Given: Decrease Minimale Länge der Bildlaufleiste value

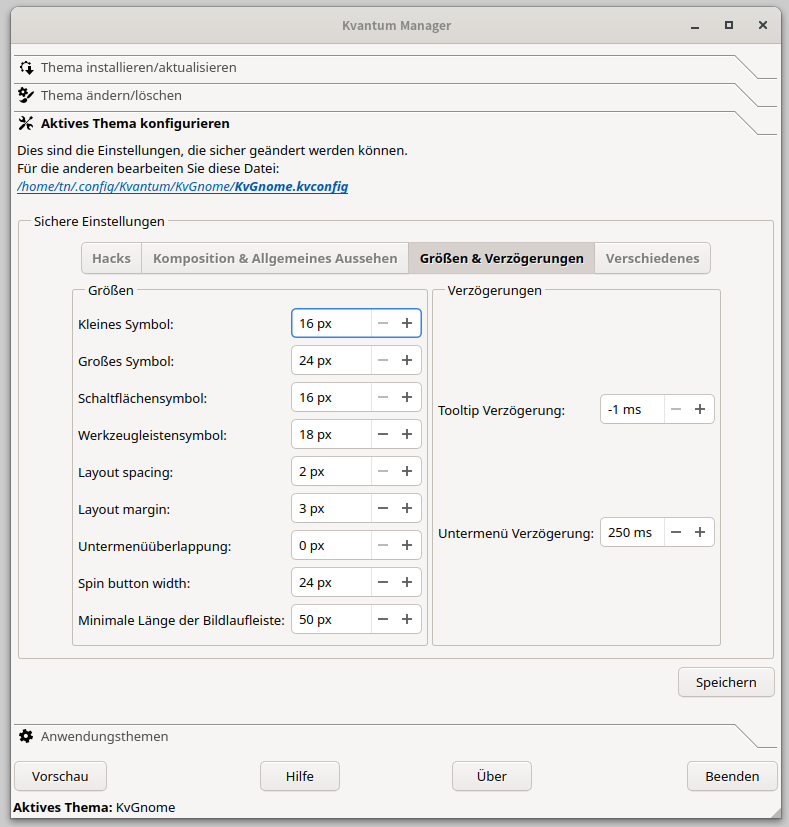Looking at the screenshot, I should coord(383,619).
